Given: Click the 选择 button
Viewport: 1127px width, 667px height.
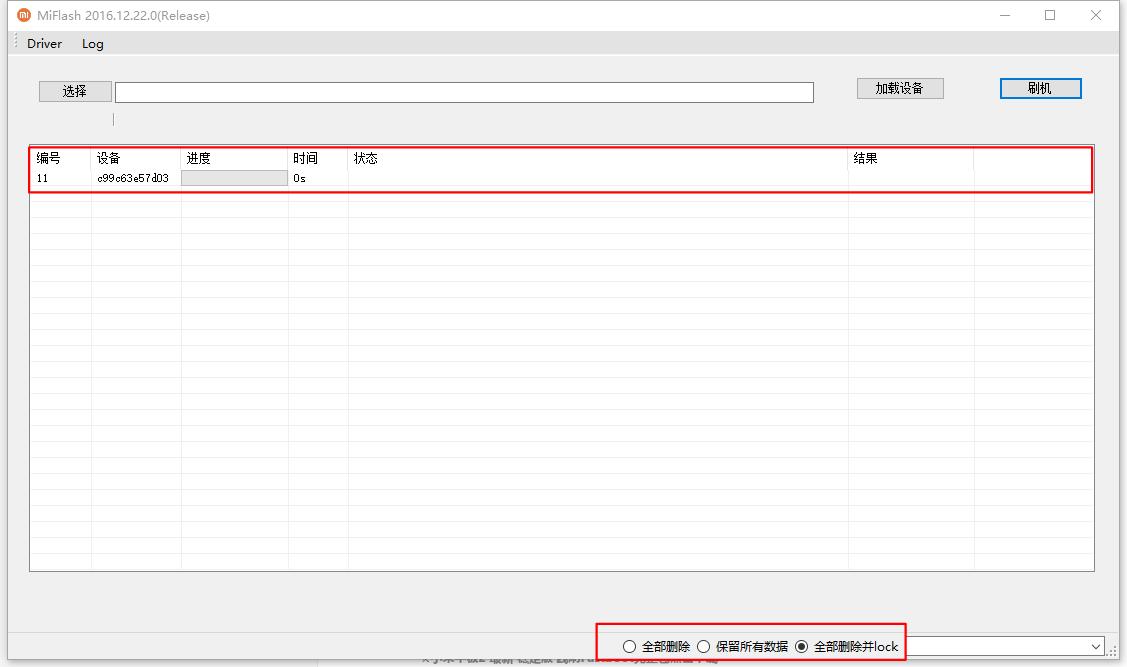Looking at the screenshot, I should [x=75, y=91].
